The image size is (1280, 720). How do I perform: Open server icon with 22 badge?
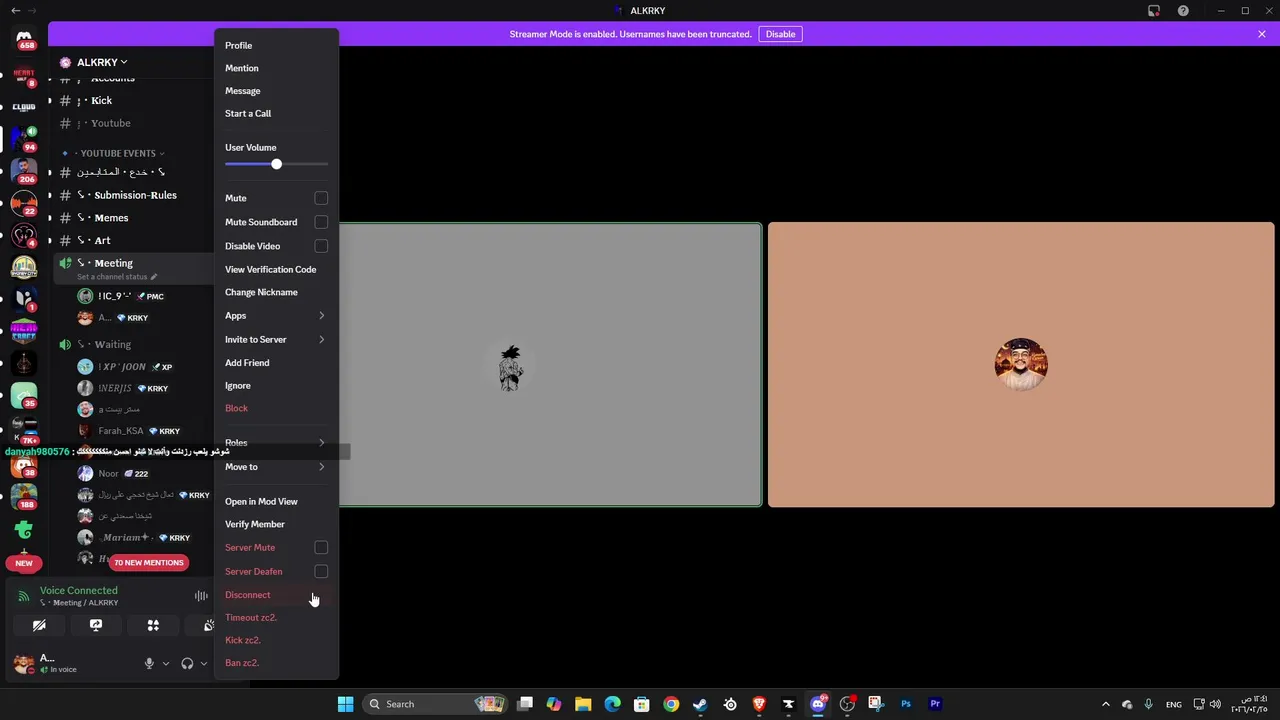pos(24,202)
